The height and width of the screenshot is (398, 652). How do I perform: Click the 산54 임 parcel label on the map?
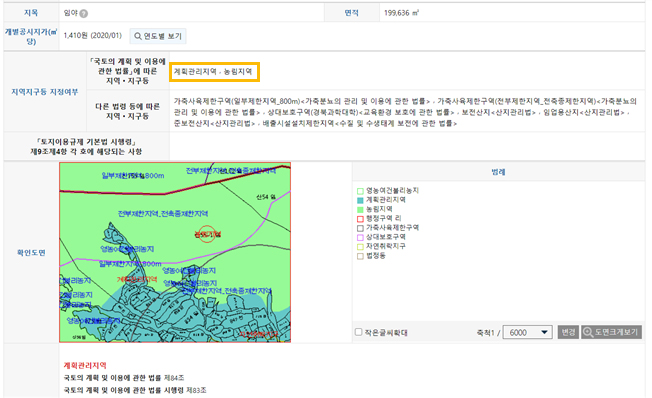click(266, 197)
